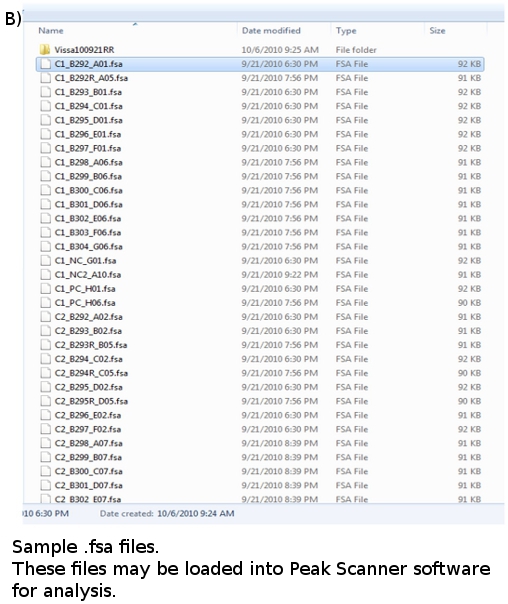Click the Size column header
This screenshot has height=604, width=508.
click(x=438, y=30)
